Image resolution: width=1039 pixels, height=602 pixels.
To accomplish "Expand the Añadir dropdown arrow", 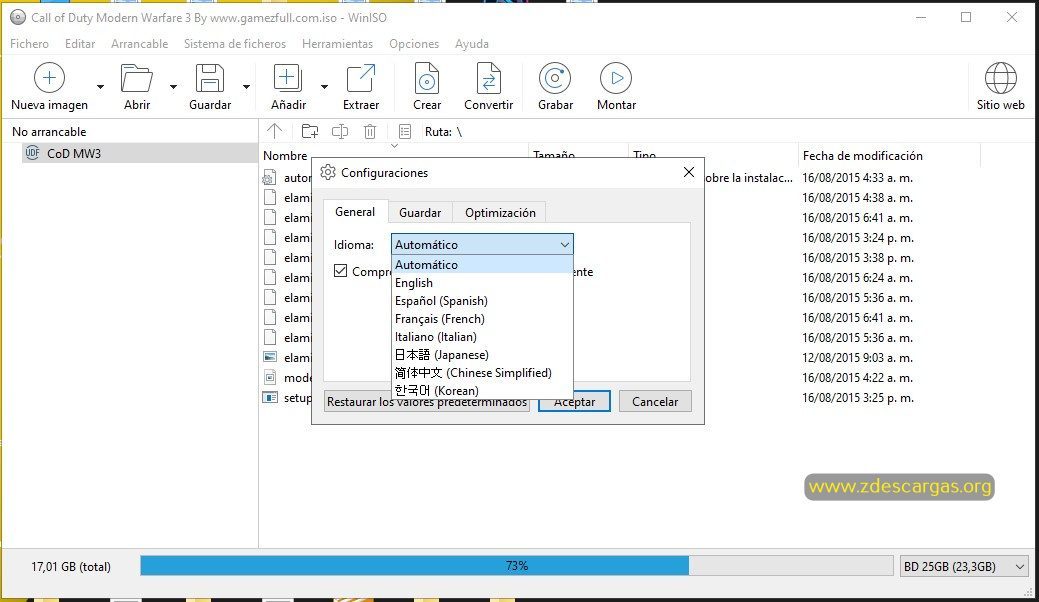I will click(324, 87).
